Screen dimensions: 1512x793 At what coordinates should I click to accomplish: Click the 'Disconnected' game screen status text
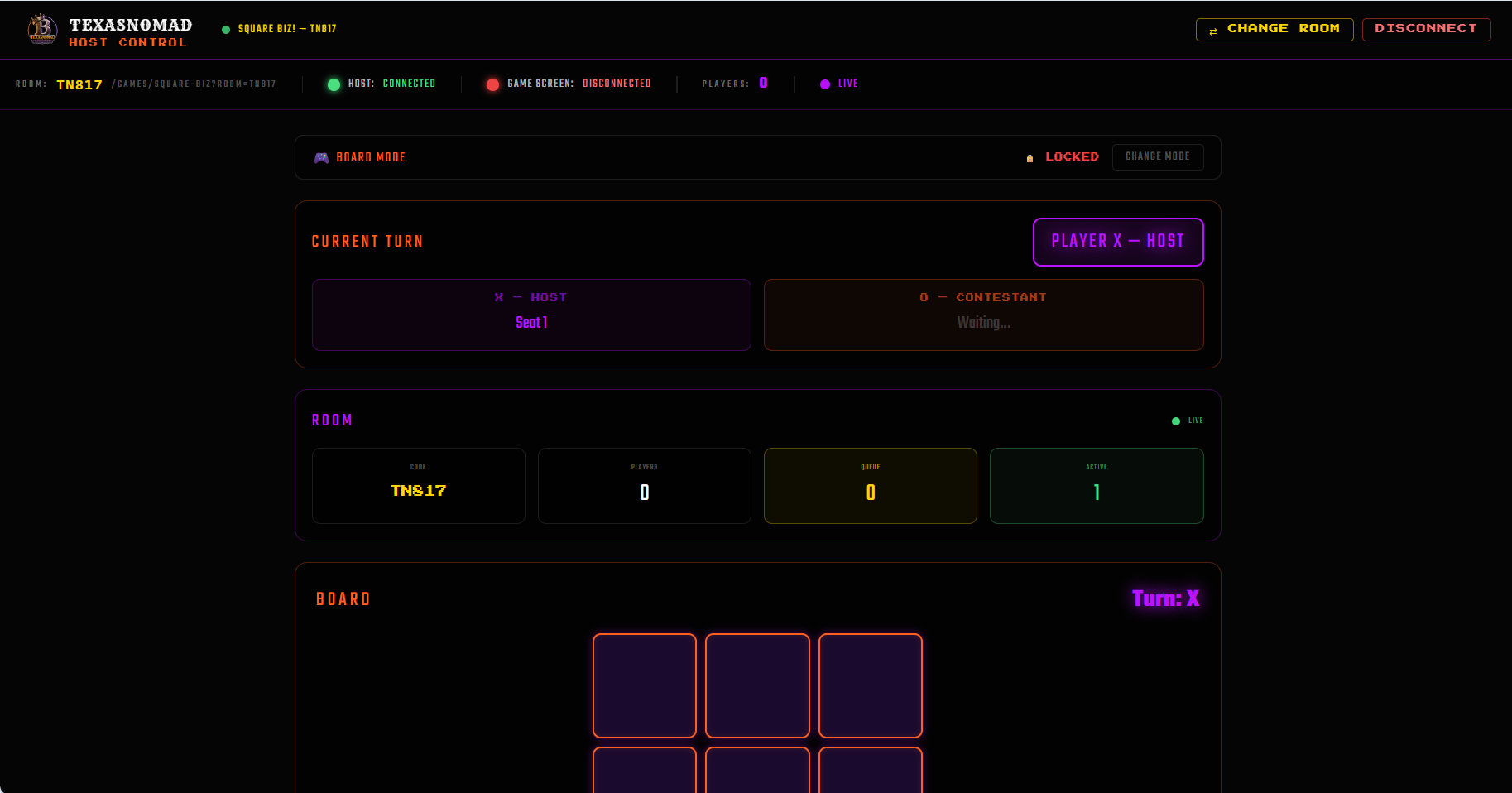pos(617,84)
